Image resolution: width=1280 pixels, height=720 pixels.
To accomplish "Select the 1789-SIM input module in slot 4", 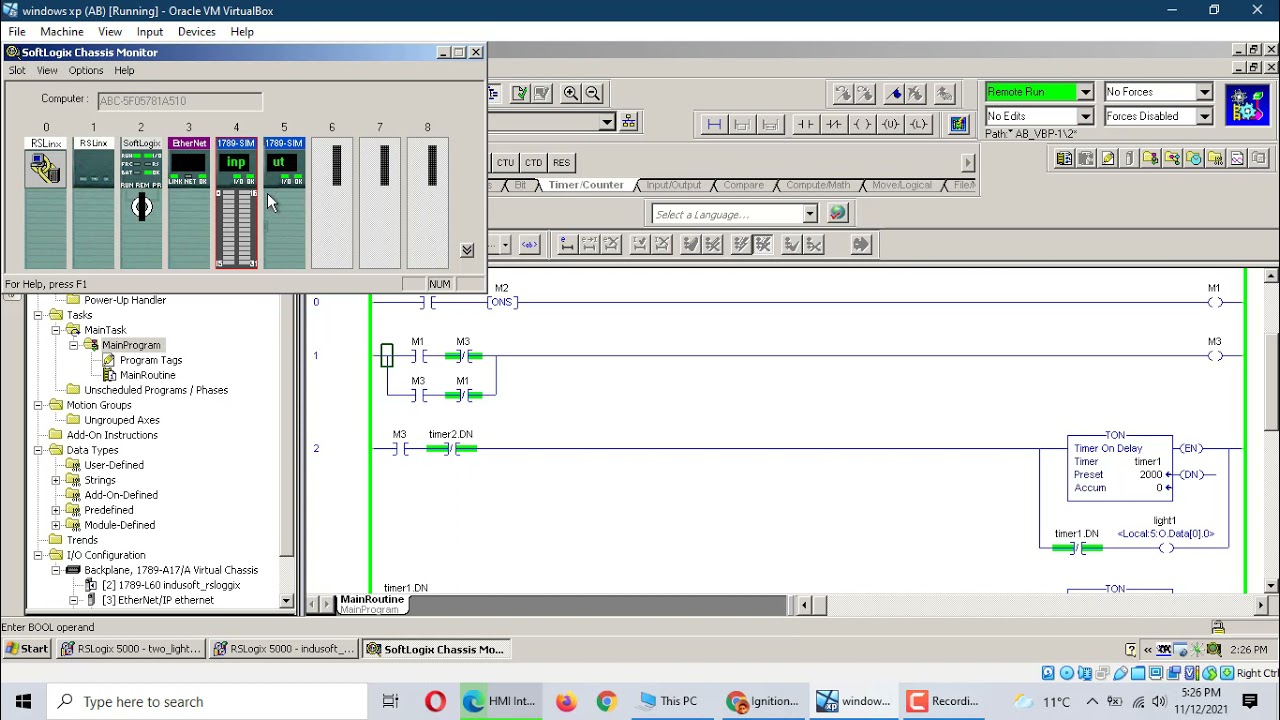I will point(236,203).
